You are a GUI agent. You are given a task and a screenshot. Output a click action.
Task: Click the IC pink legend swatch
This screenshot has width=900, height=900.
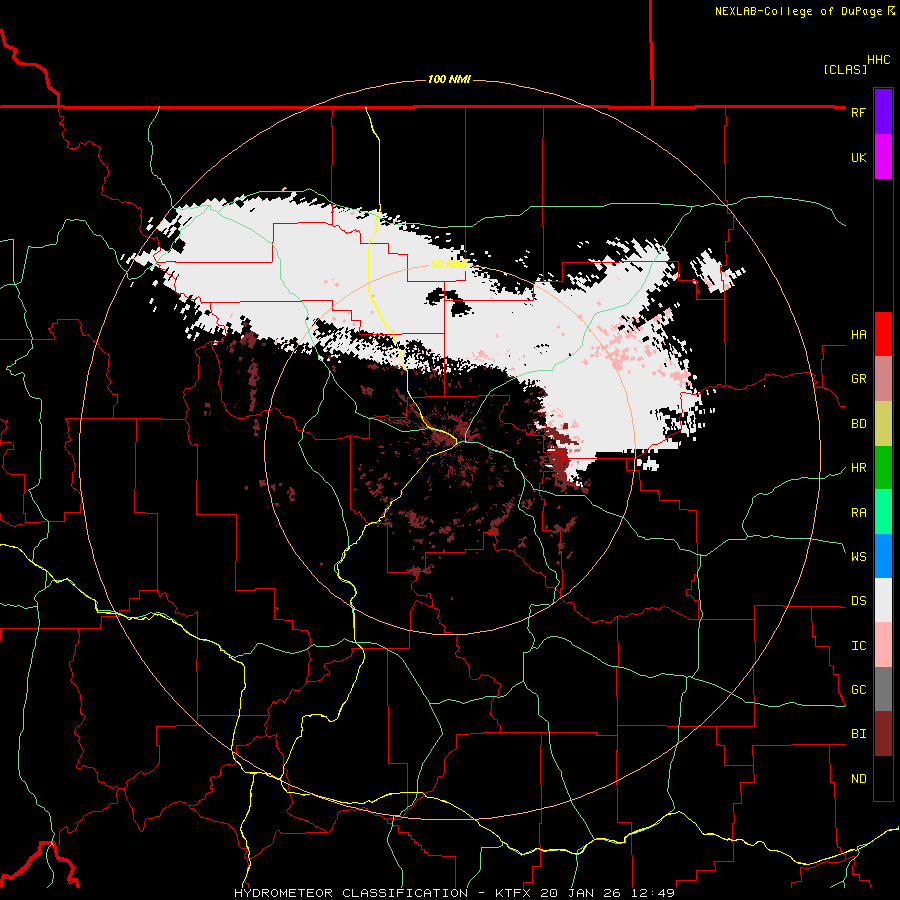(883, 645)
